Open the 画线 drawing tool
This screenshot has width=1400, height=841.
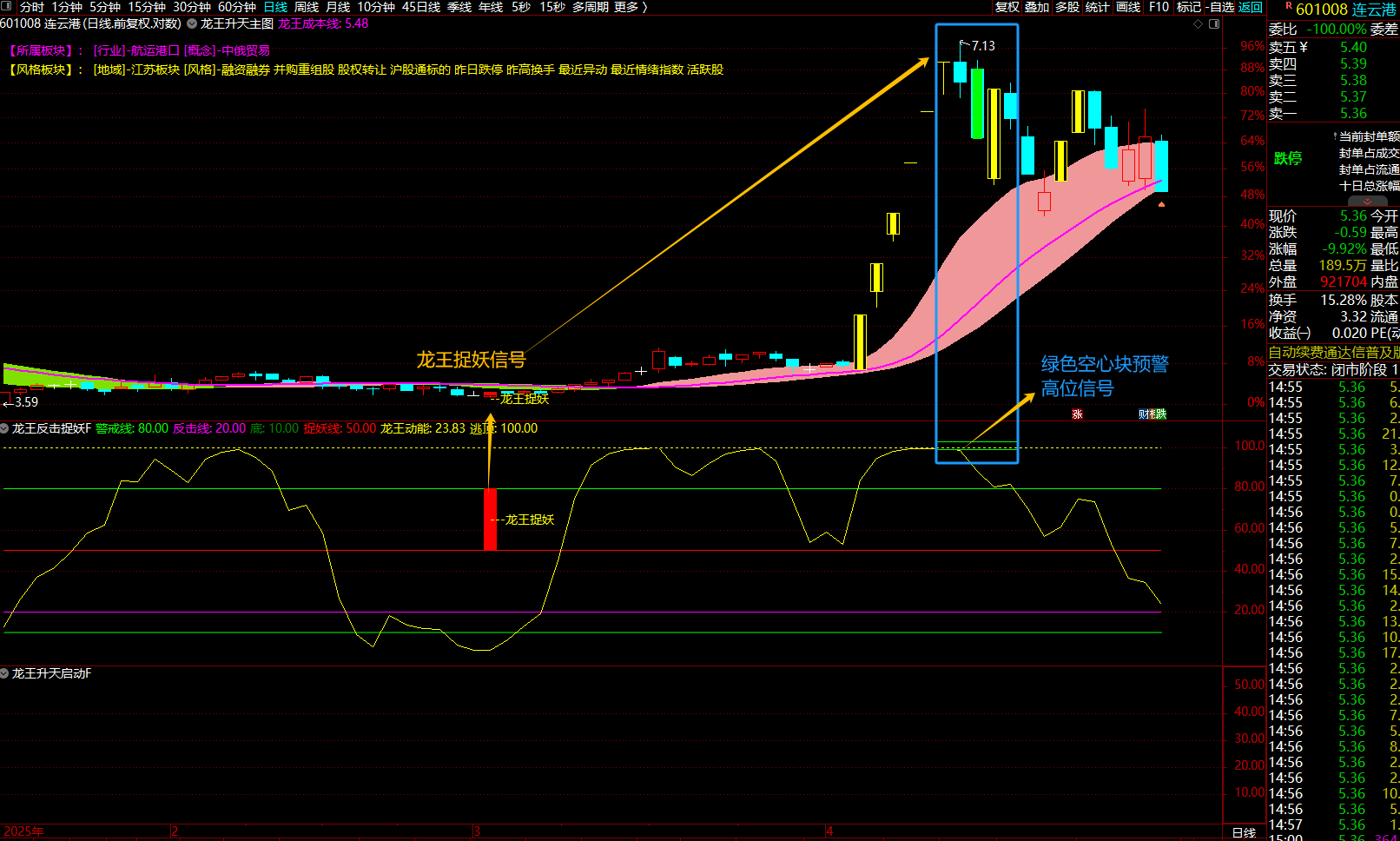coord(1128,7)
